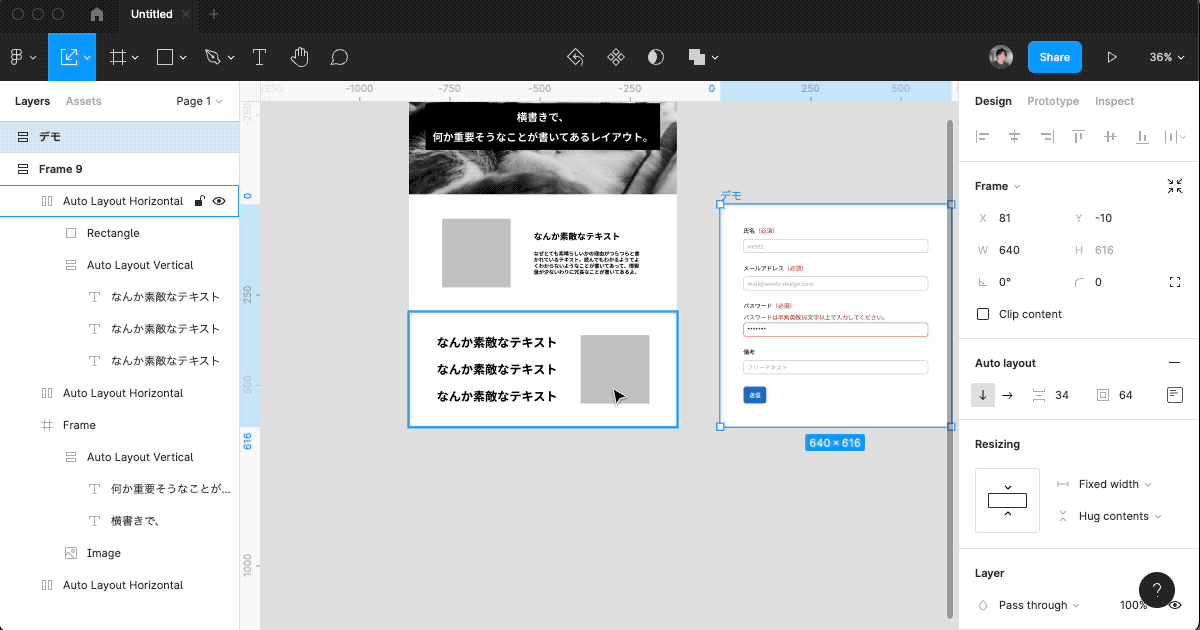Click the X position input field
The height and width of the screenshot is (630, 1200).
click(1020, 218)
